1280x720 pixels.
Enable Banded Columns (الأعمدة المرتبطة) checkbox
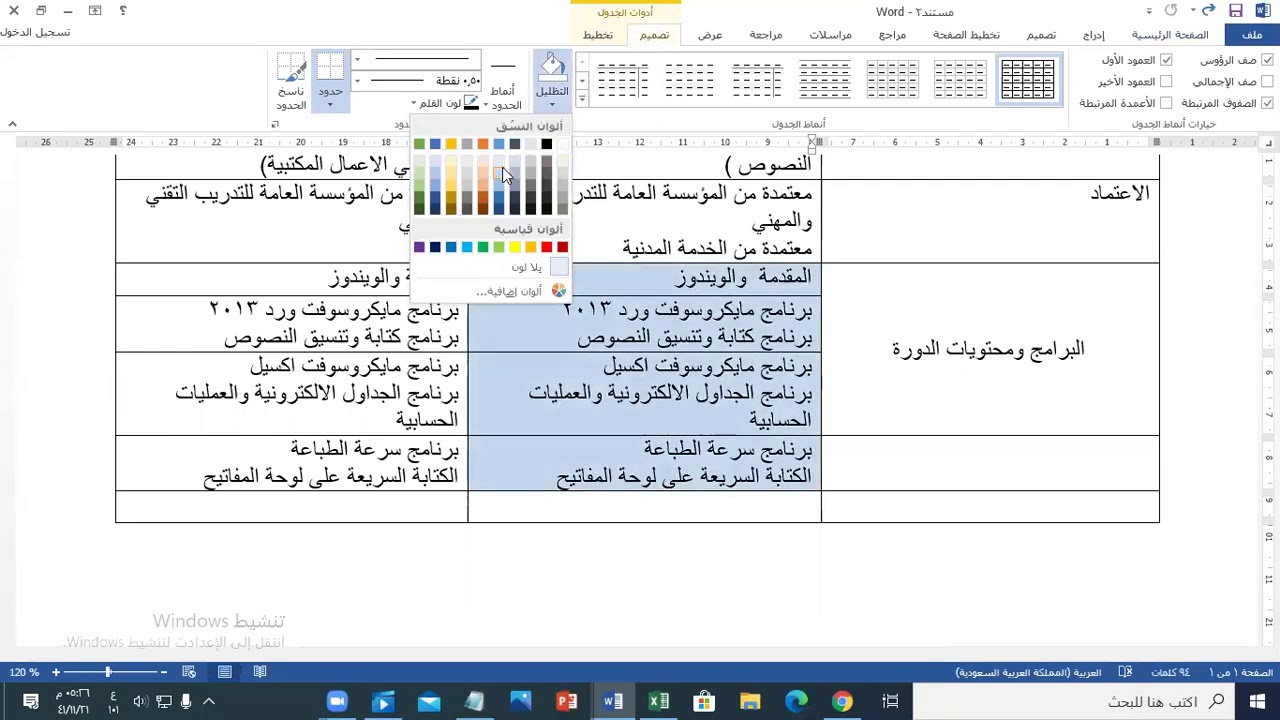click(x=1166, y=104)
